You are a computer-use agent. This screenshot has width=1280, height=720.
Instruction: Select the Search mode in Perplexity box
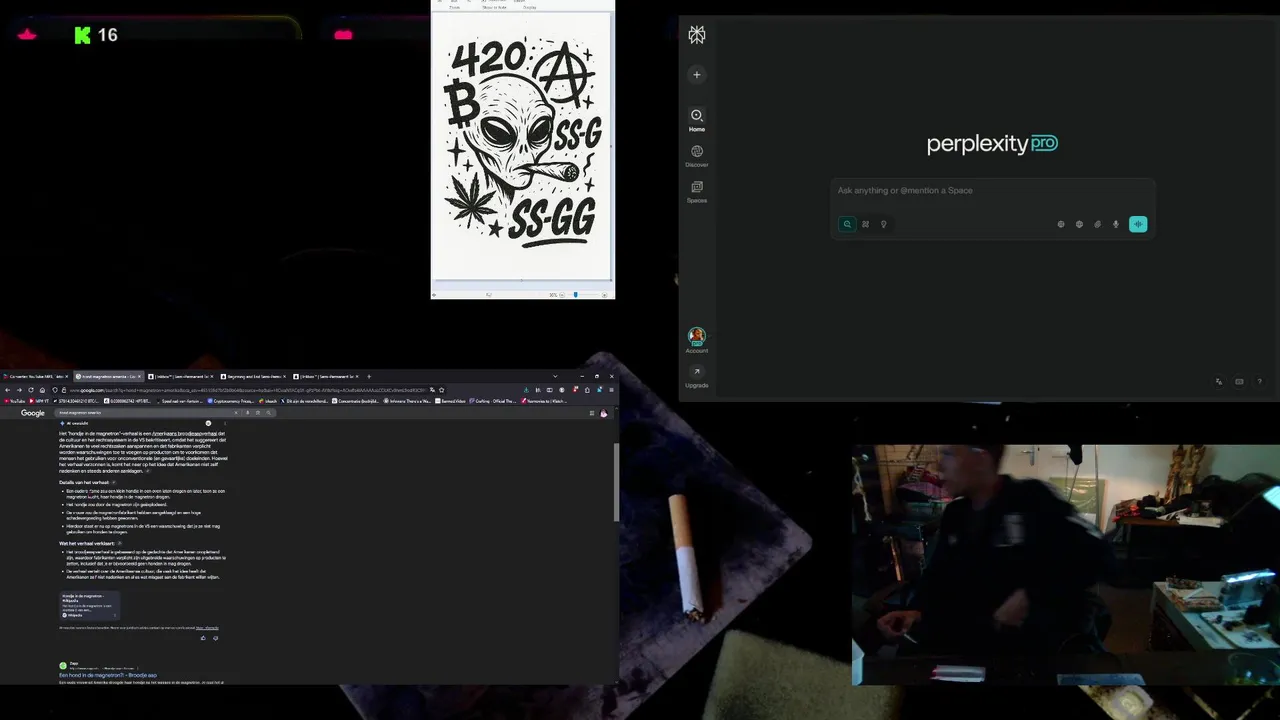847,224
